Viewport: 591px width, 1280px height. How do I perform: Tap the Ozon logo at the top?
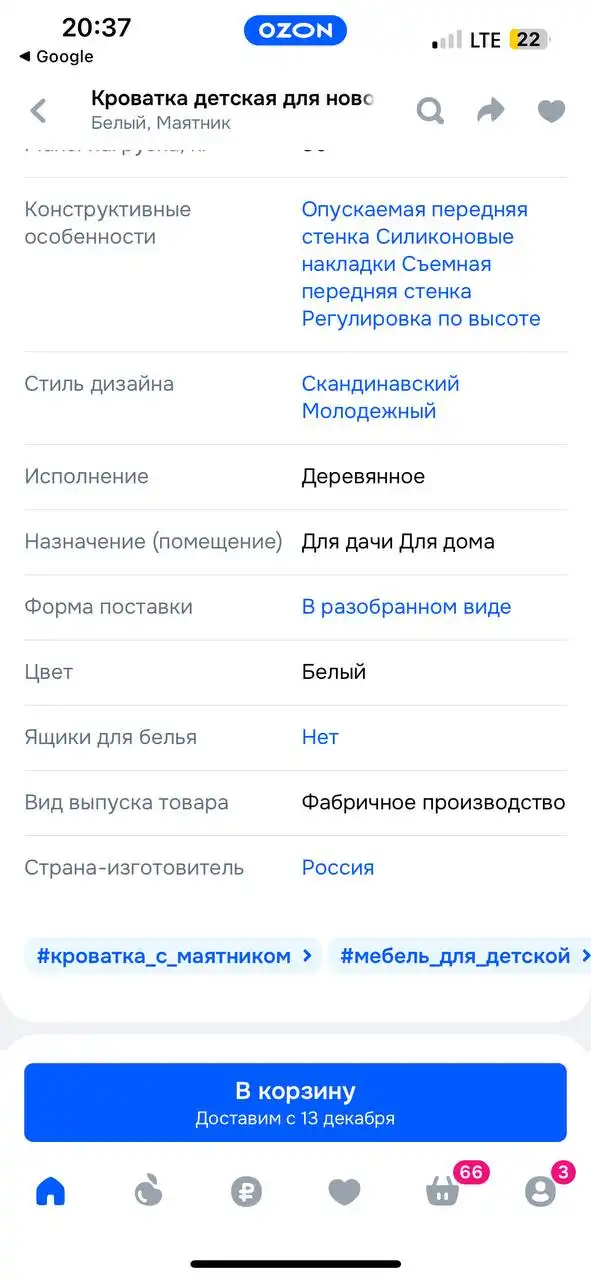click(x=295, y=30)
